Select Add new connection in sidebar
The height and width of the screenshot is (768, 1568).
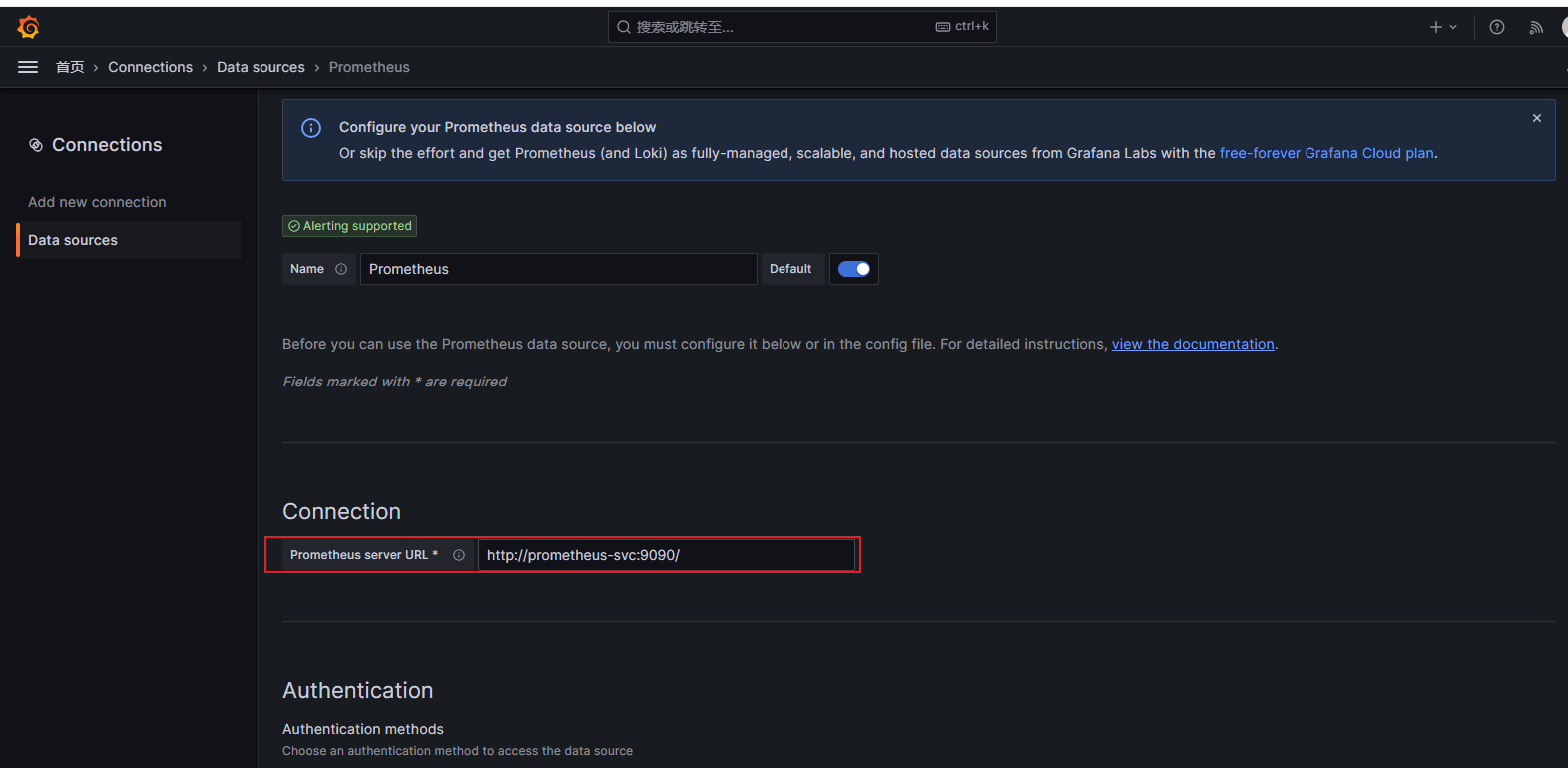point(97,202)
